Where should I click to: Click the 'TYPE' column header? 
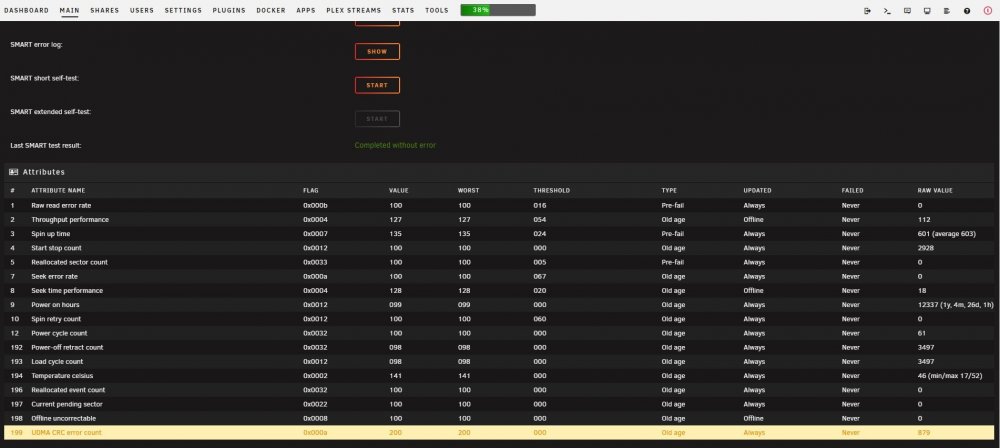tap(669, 191)
